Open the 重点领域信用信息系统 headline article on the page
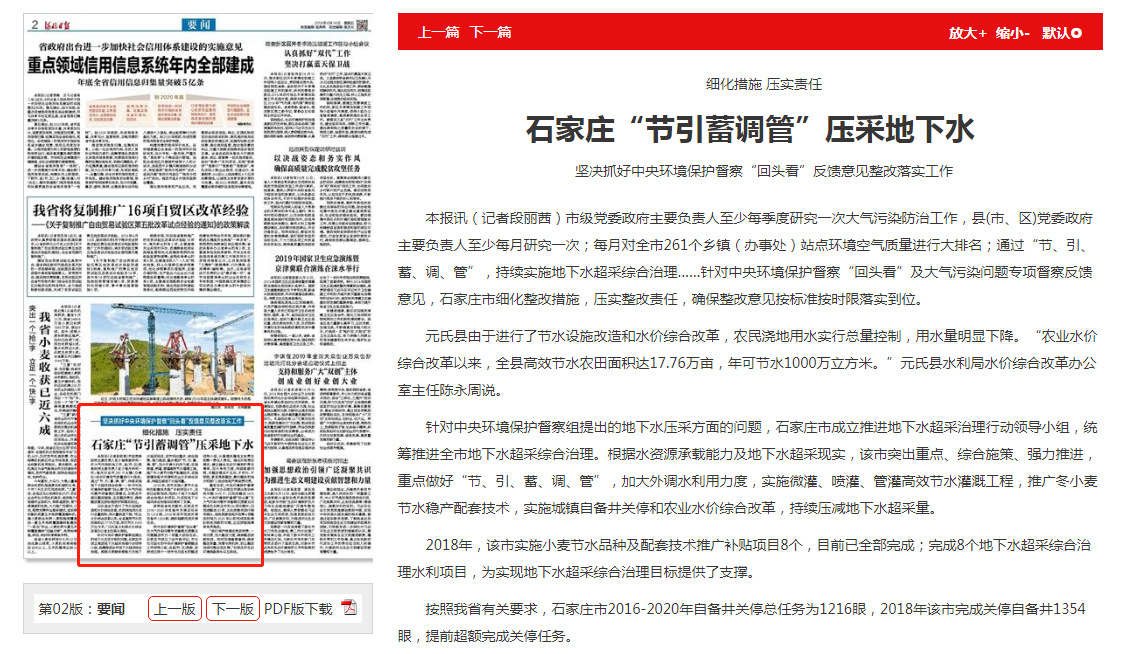The width and height of the screenshot is (1121, 654). tap(140, 66)
